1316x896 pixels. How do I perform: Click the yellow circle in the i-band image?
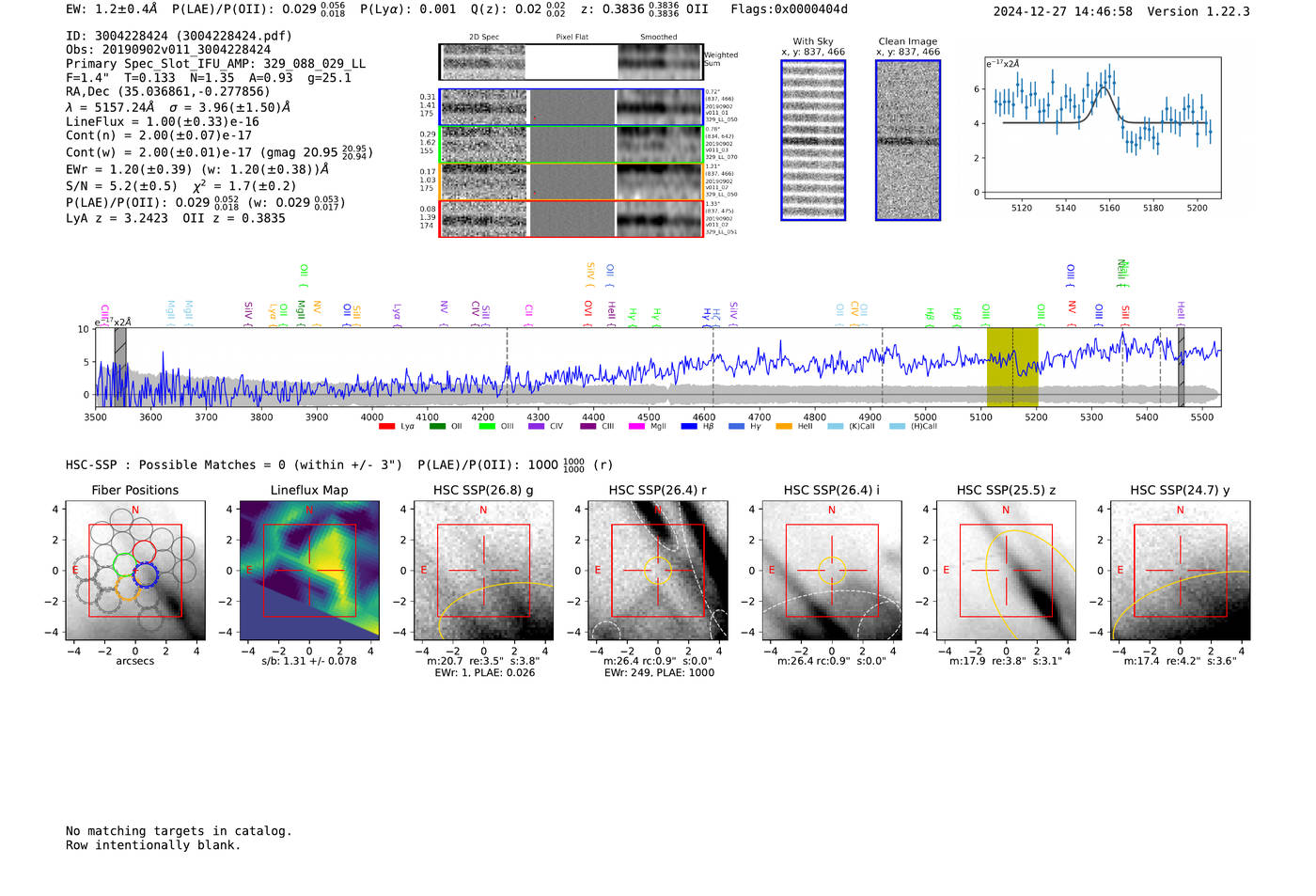(832, 571)
